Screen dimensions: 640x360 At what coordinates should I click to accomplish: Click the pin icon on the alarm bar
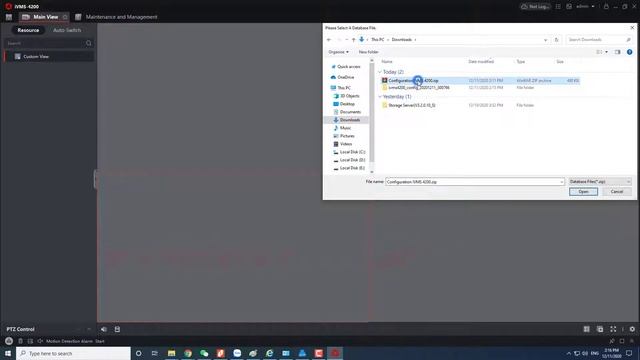pyautogui.click(x=612, y=341)
